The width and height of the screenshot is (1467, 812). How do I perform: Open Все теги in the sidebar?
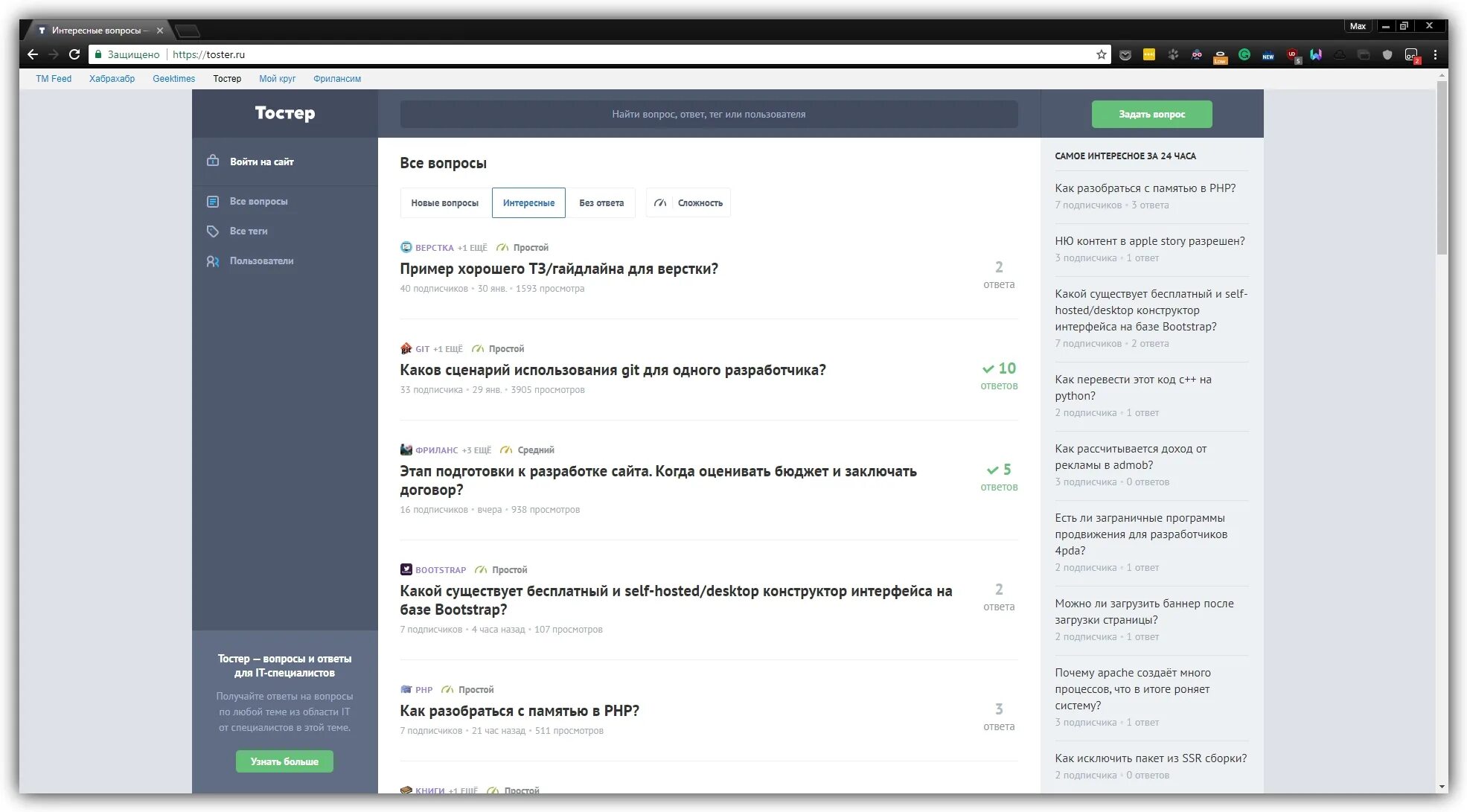(x=249, y=231)
